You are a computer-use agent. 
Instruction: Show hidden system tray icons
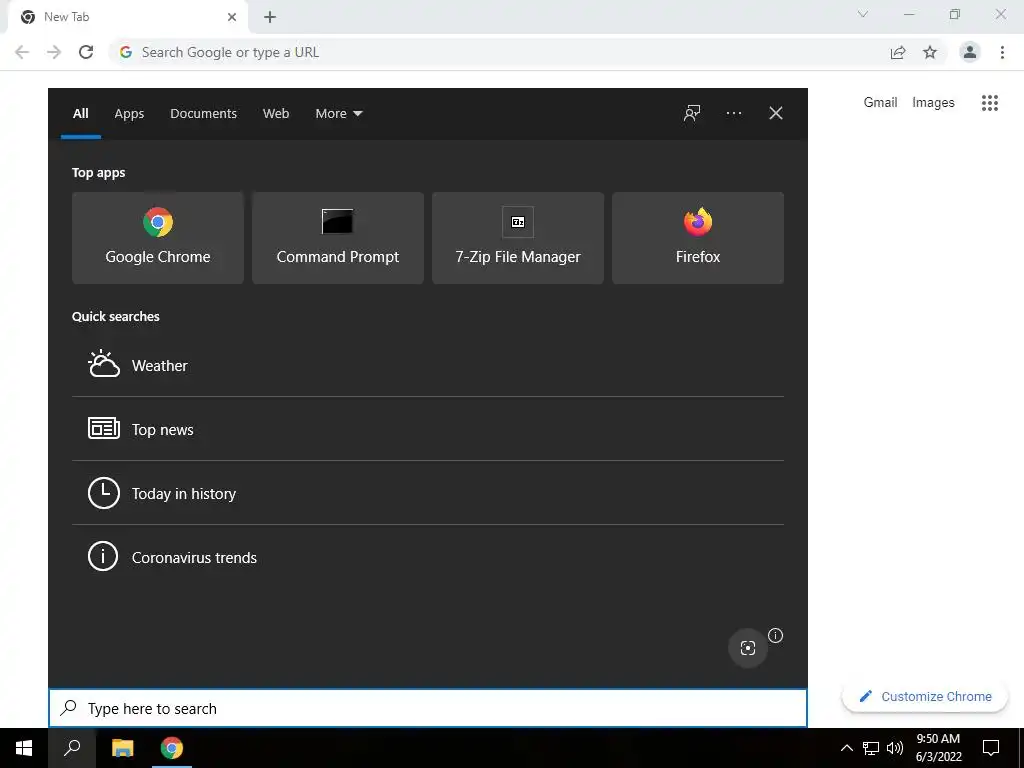846,748
